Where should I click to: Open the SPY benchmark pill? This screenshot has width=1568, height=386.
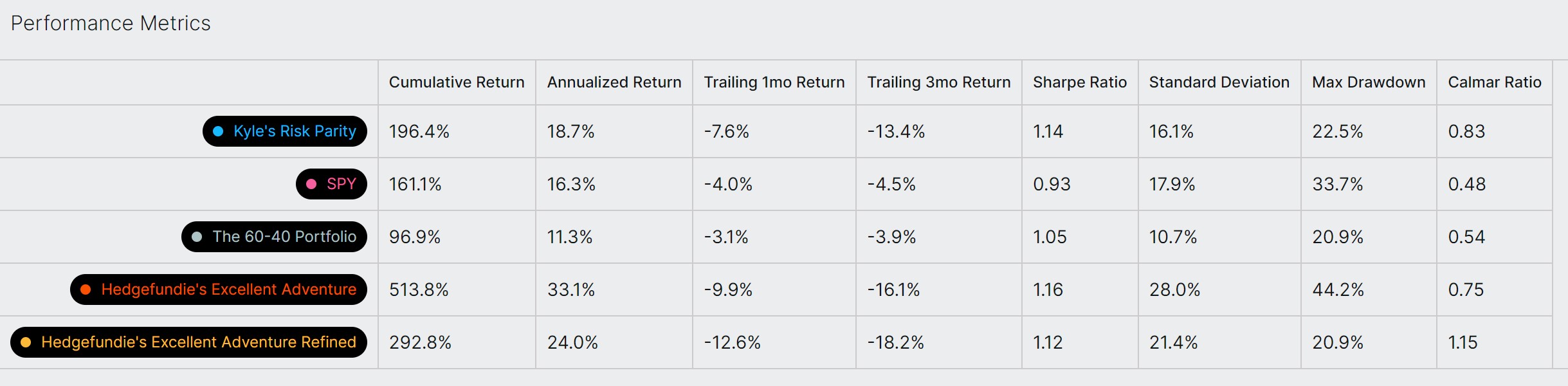(331, 184)
